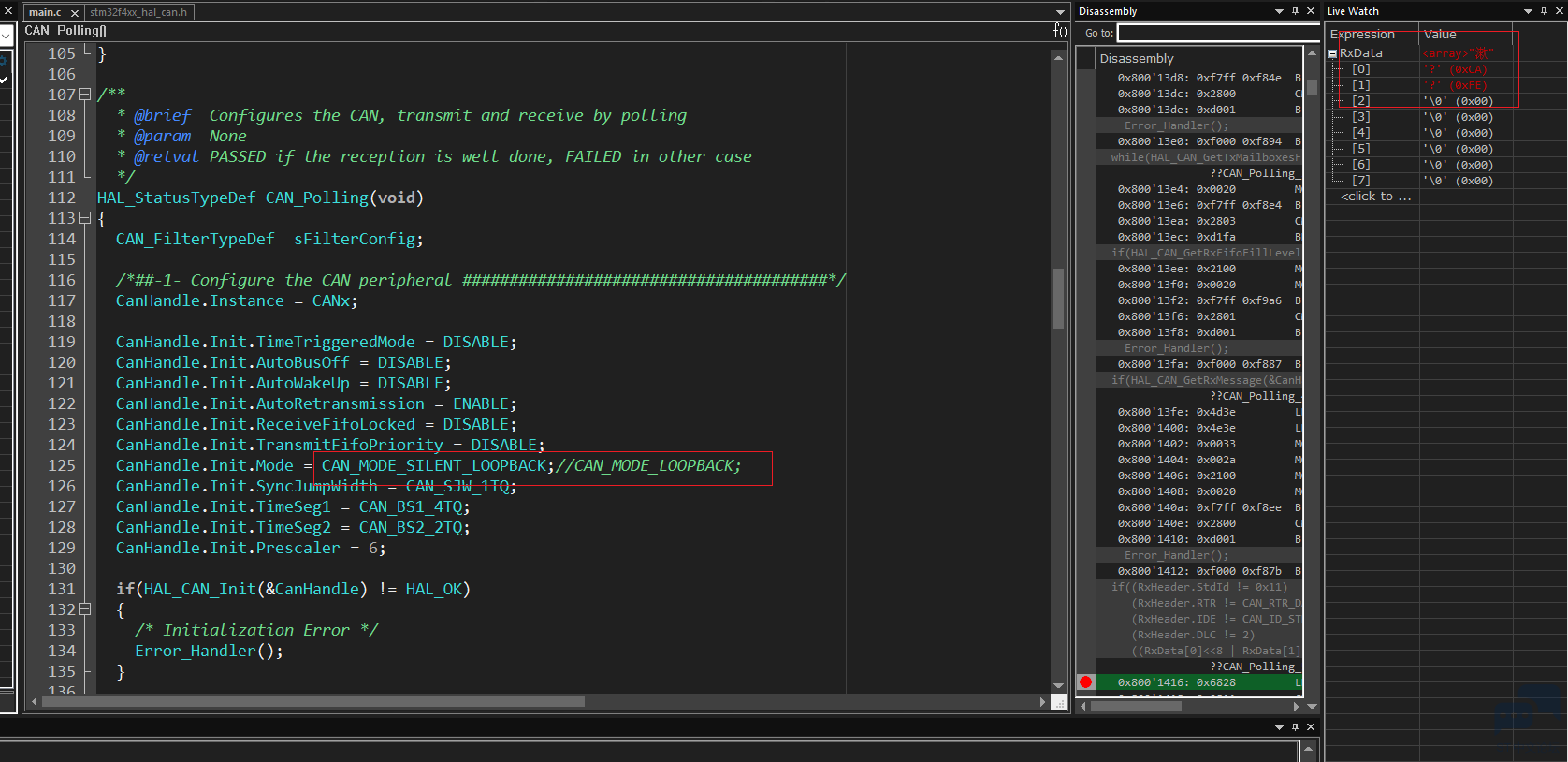Close the Live Watch window
The height and width of the screenshot is (762, 1568).
pyautogui.click(x=1560, y=11)
